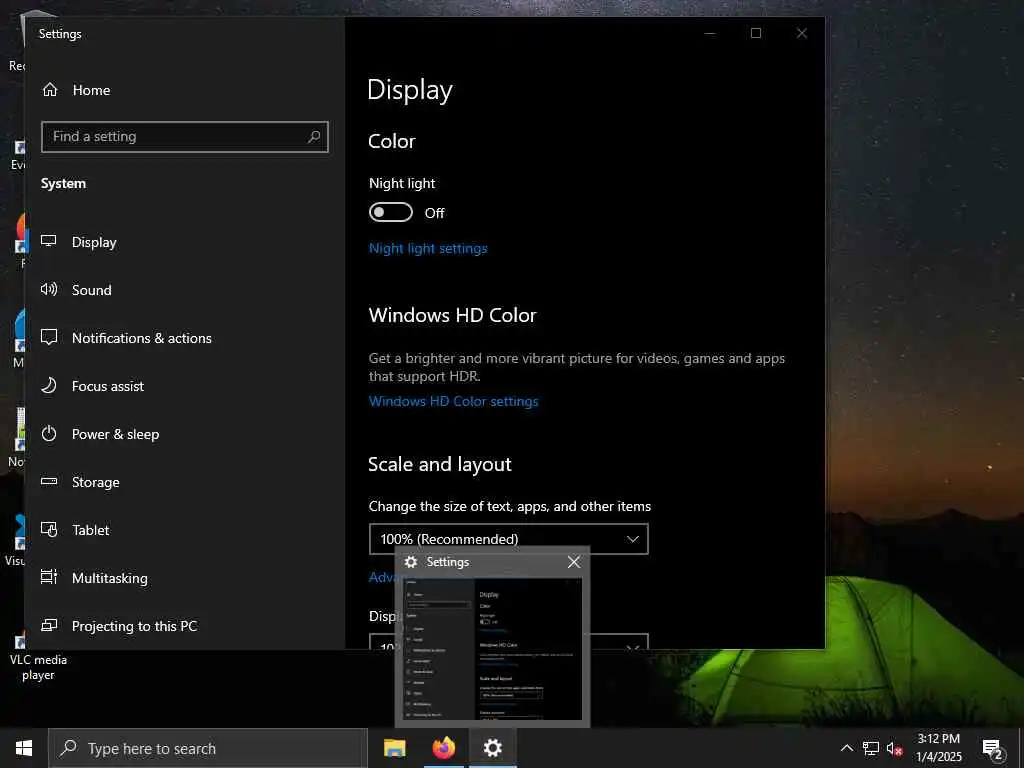The width and height of the screenshot is (1024, 768).
Task: Click the Type here to search box
Action: [x=208, y=748]
